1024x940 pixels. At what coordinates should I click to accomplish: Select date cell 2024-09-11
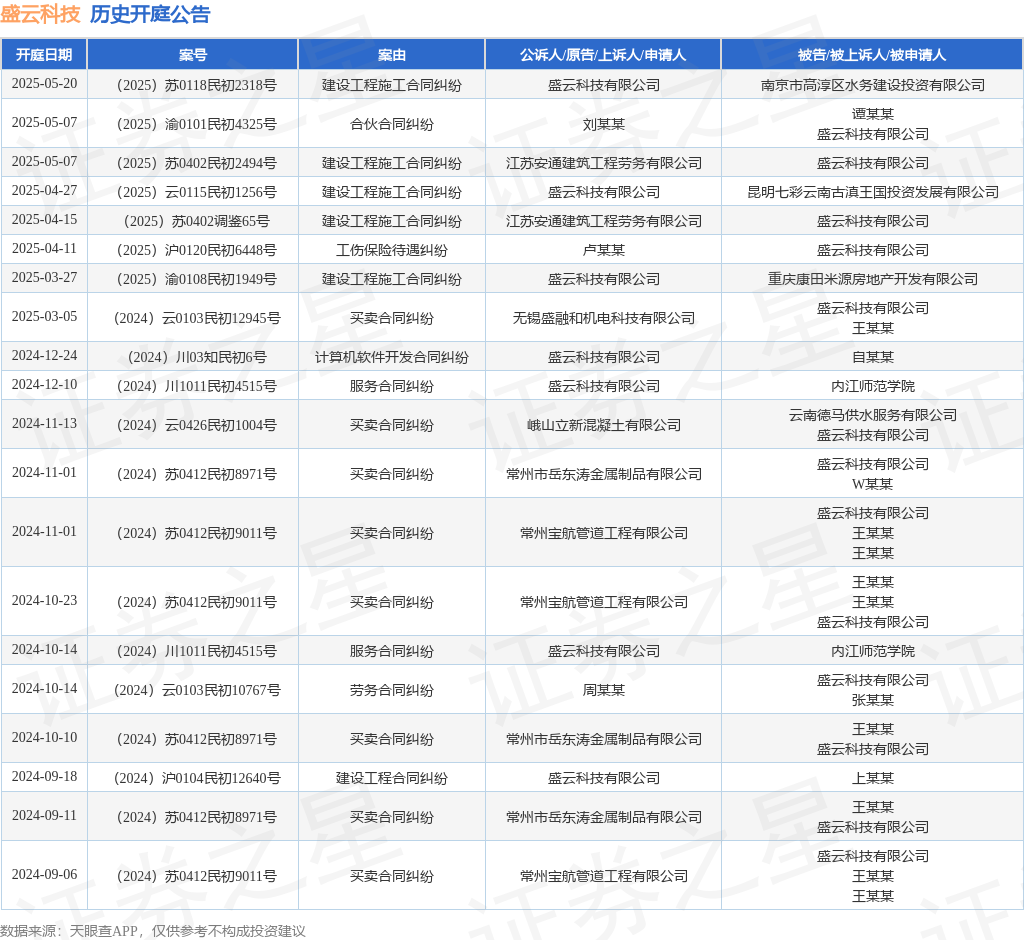coord(44,815)
